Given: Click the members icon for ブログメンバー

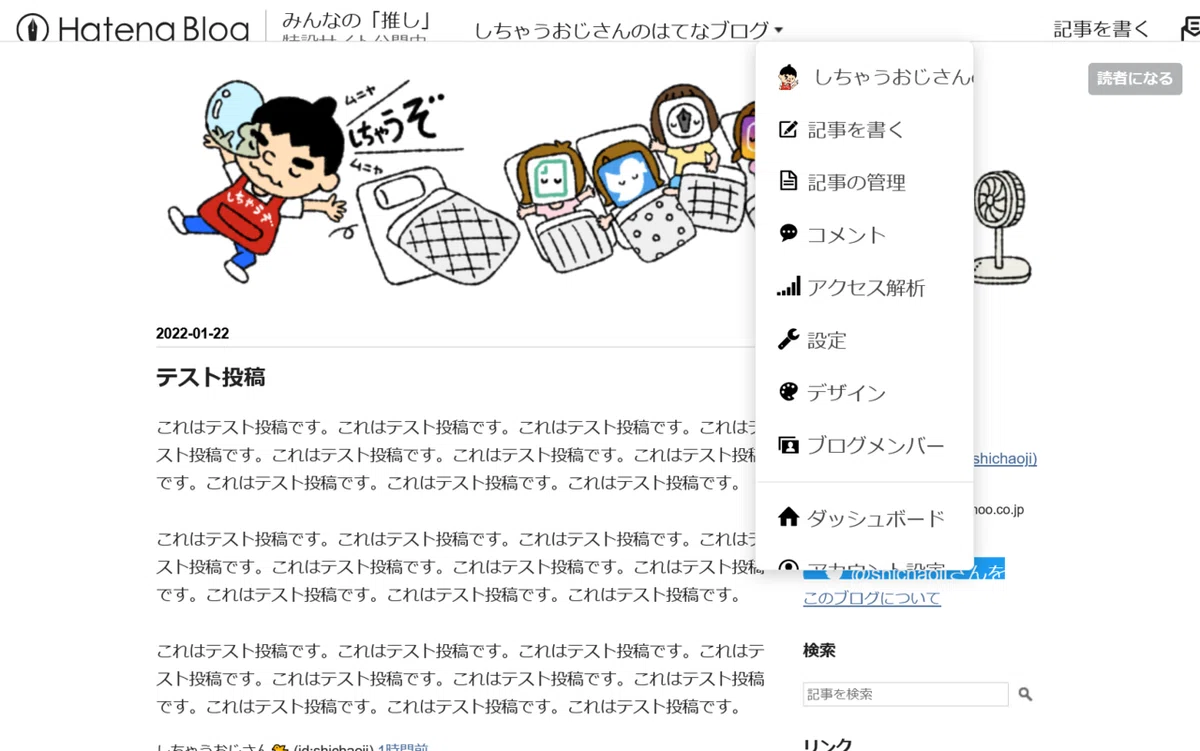Looking at the screenshot, I should tap(788, 445).
